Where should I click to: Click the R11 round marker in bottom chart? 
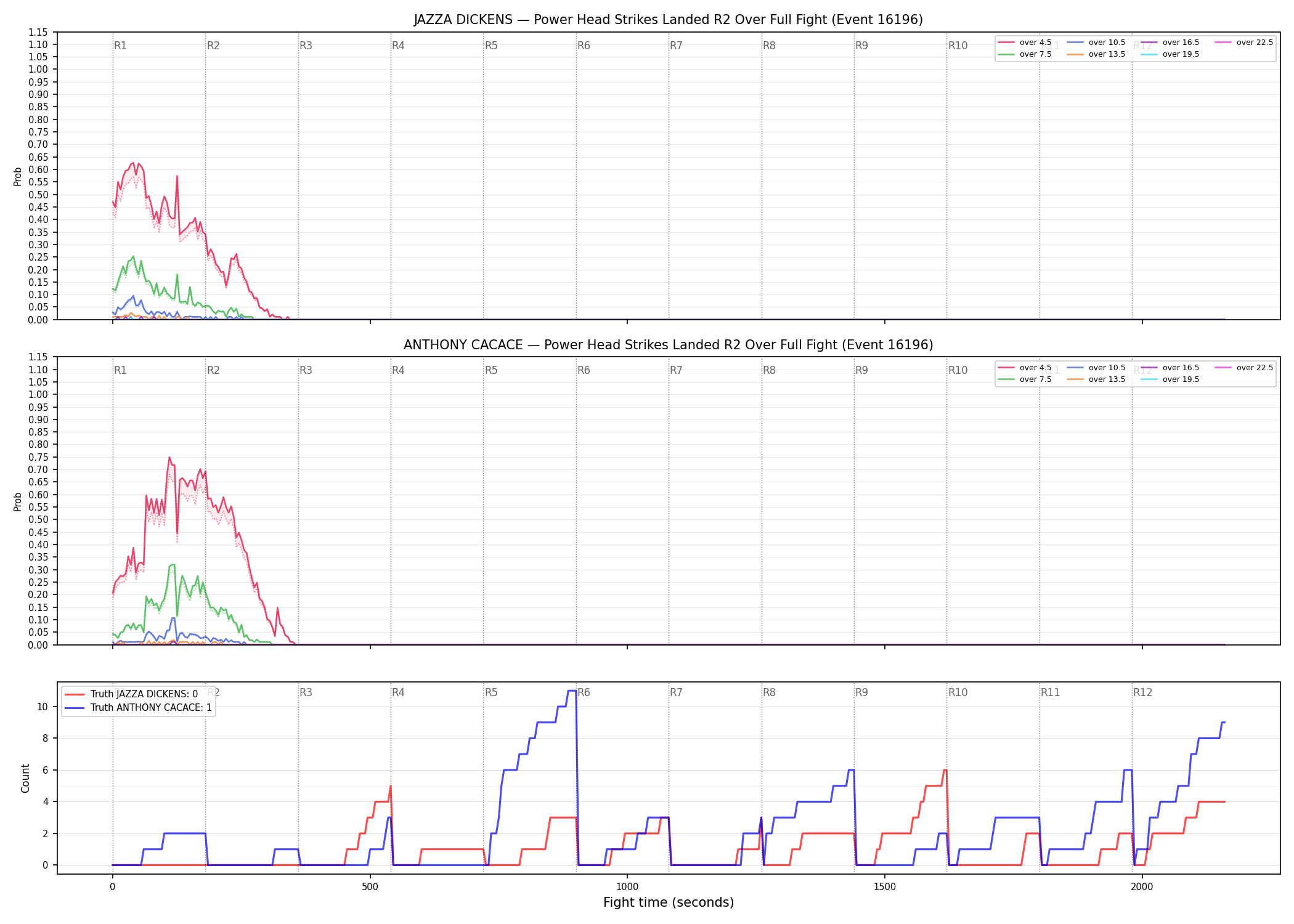(x=1051, y=692)
